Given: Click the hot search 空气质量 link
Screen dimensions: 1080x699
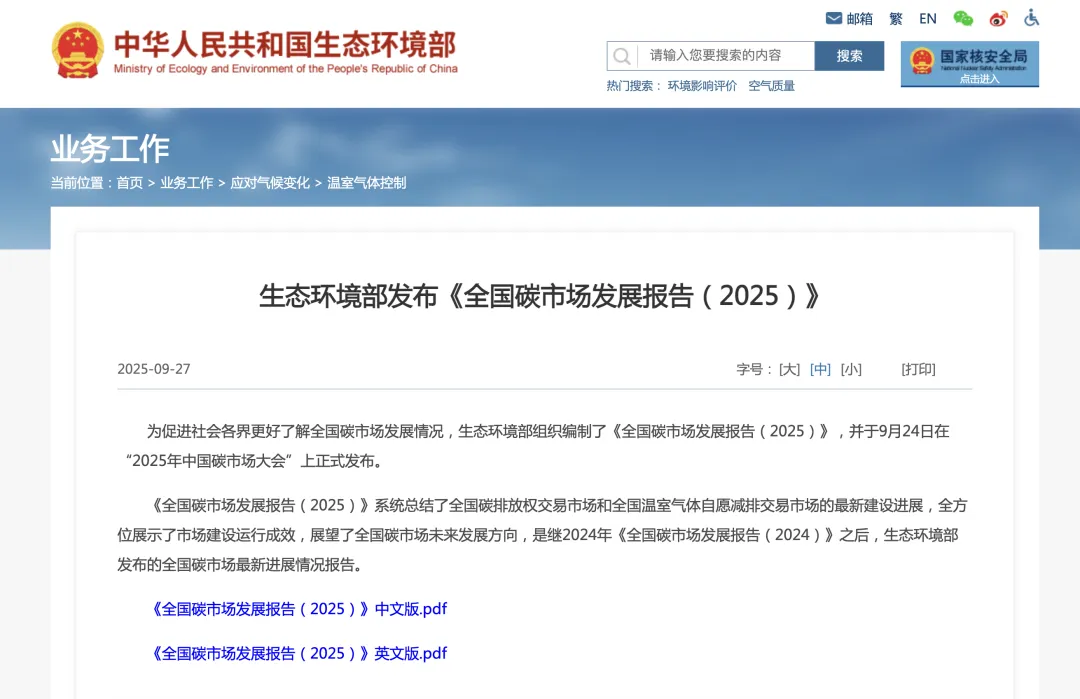Looking at the screenshot, I should point(770,85).
